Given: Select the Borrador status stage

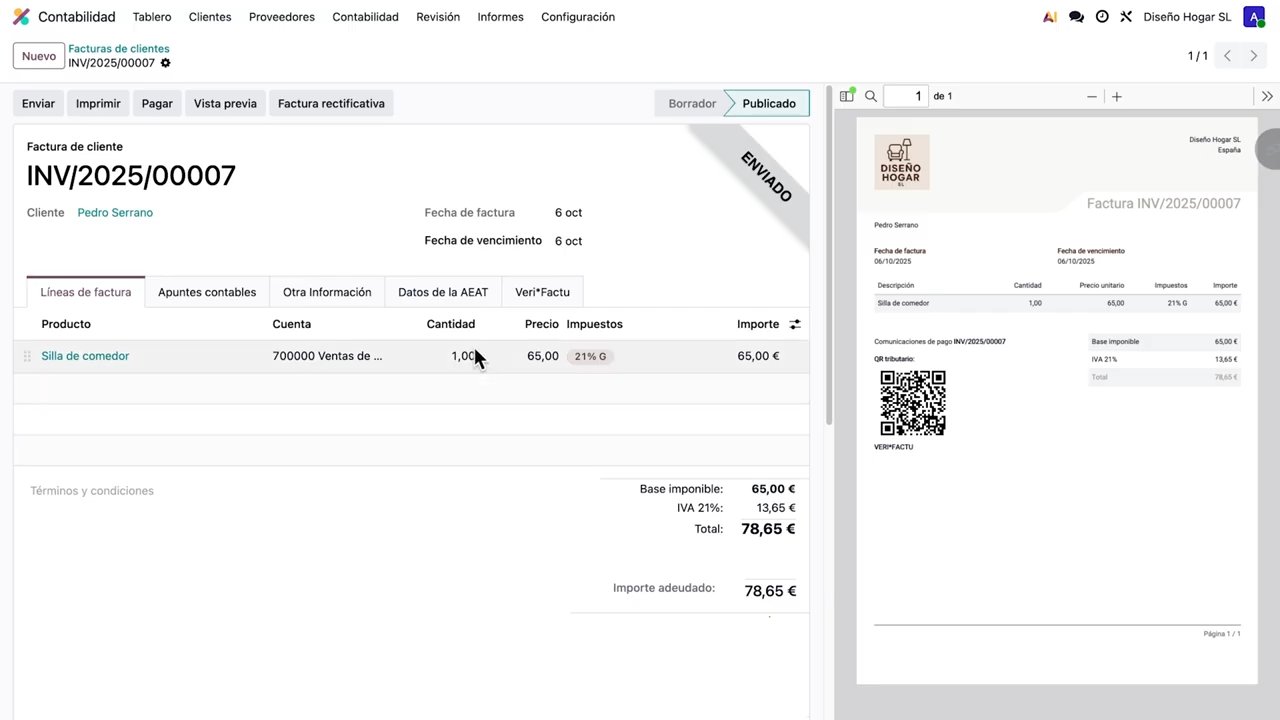Looking at the screenshot, I should pos(692,103).
